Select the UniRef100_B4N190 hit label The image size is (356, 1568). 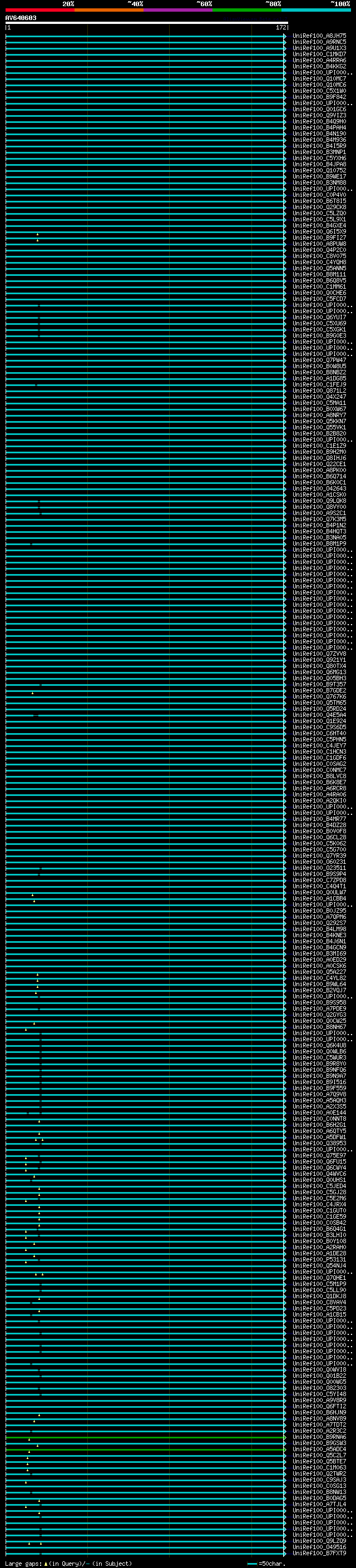(x=319, y=134)
